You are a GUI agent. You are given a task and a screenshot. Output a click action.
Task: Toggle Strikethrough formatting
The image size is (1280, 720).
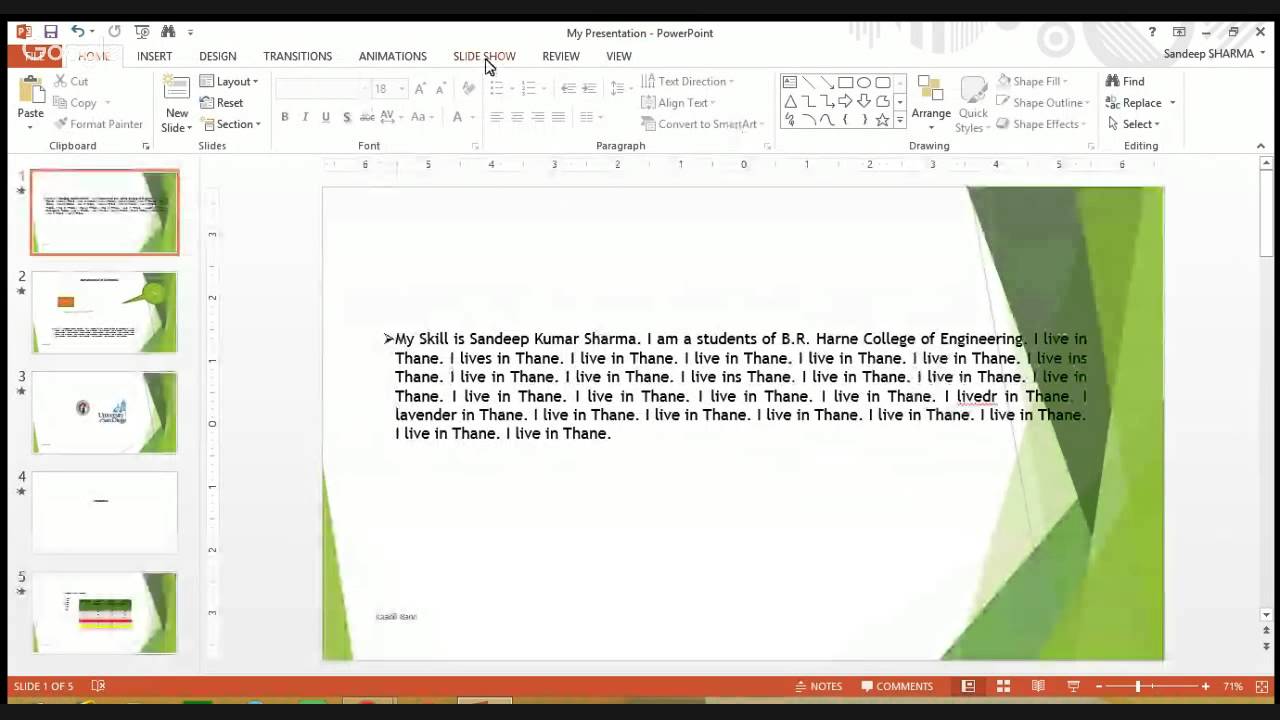pyautogui.click(x=367, y=117)
